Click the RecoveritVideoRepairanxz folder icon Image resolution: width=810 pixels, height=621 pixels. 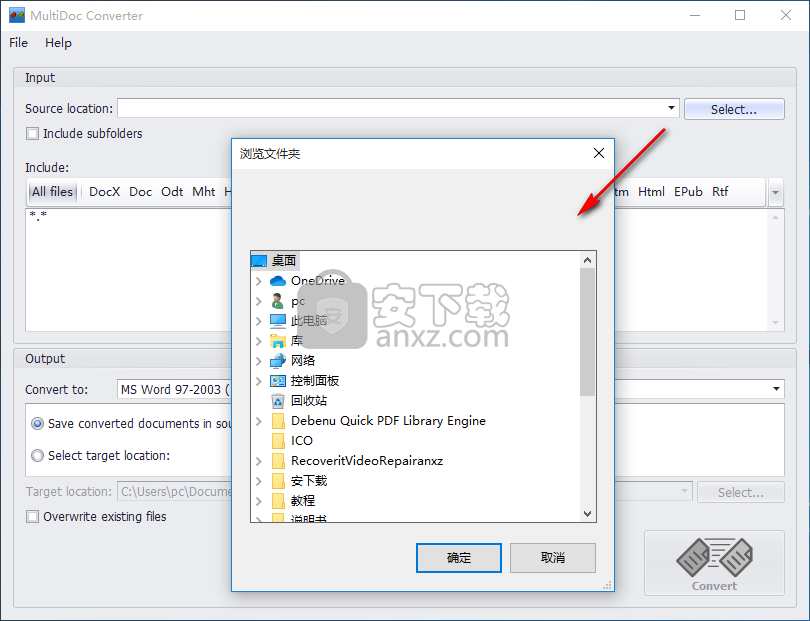coord(278,461)
